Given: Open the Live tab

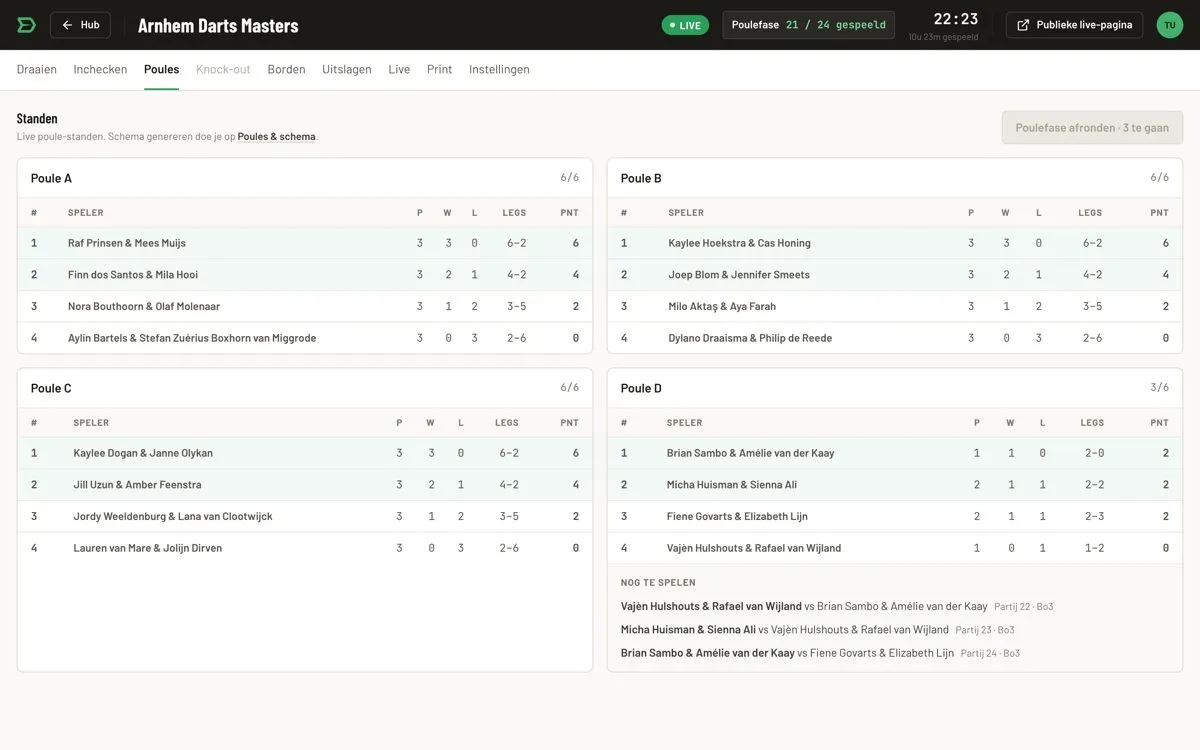Looking at the screenshot, I should coord(399,69).
